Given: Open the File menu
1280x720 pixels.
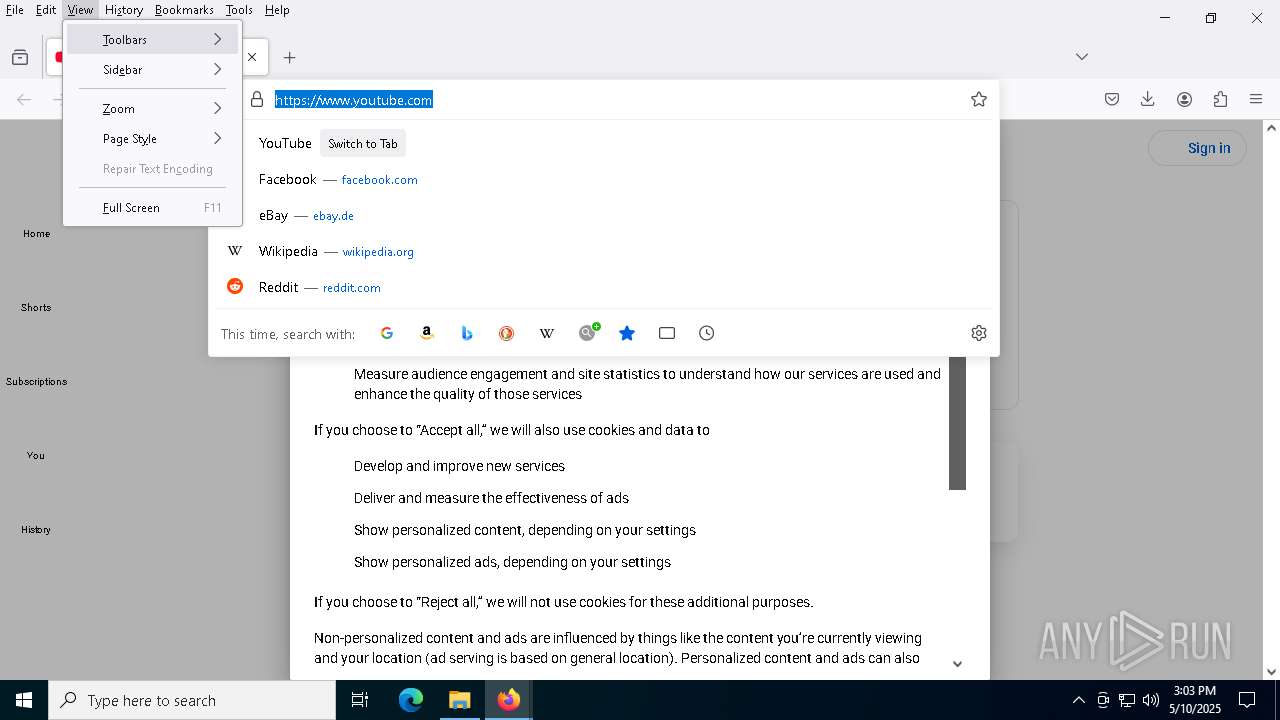Looking at the screenshot, I should click(x=15, y=10).
